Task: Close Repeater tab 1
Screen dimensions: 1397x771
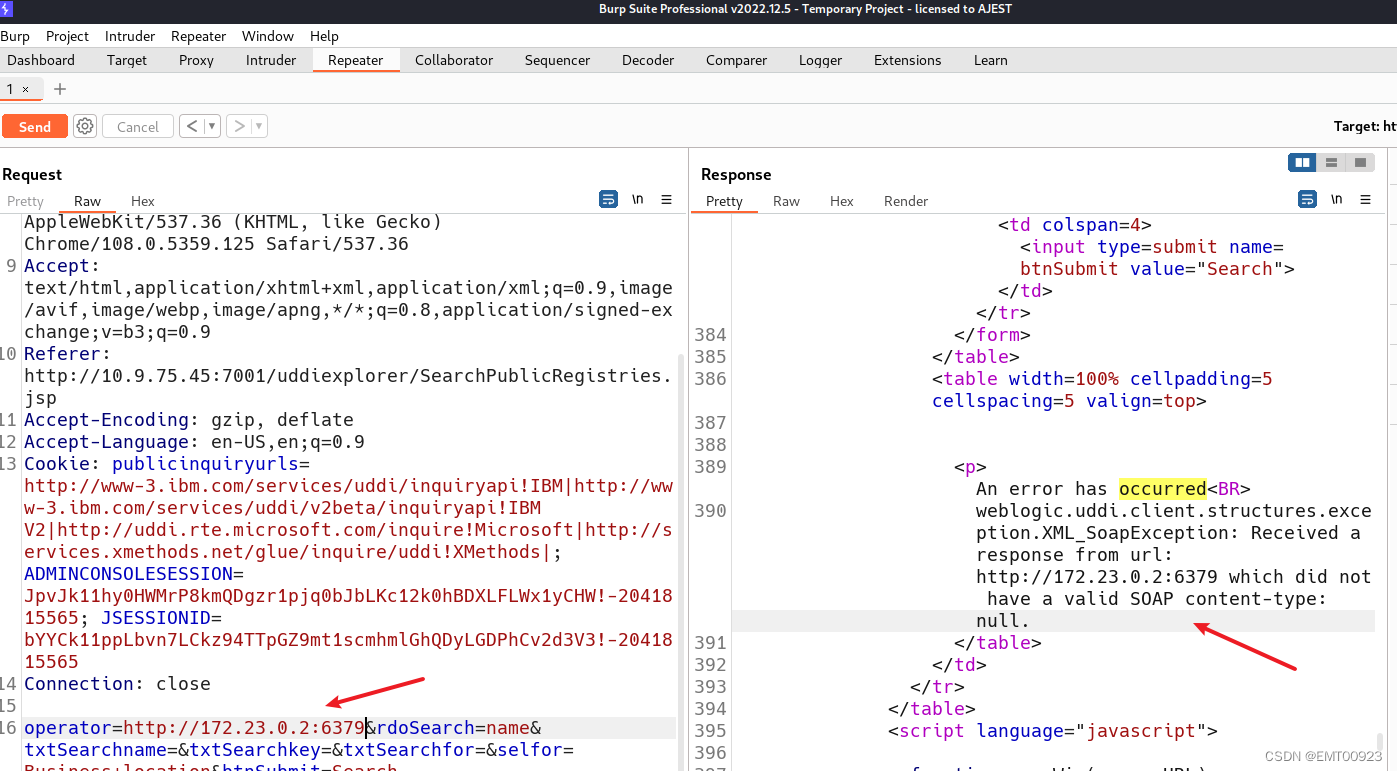Action: tap(26, 90)
